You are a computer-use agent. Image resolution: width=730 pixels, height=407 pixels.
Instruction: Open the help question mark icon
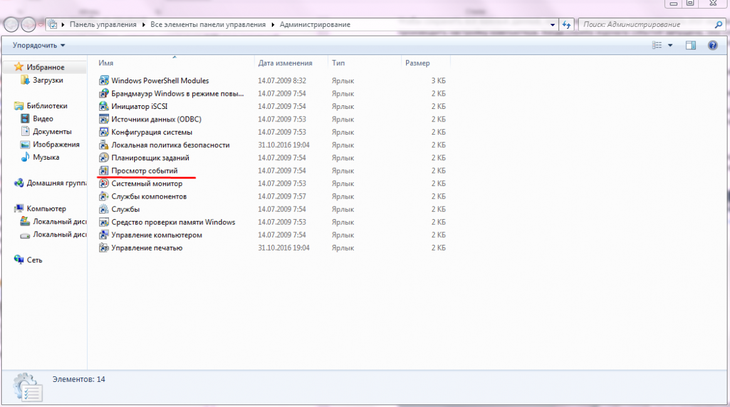(x=712, y=45)
